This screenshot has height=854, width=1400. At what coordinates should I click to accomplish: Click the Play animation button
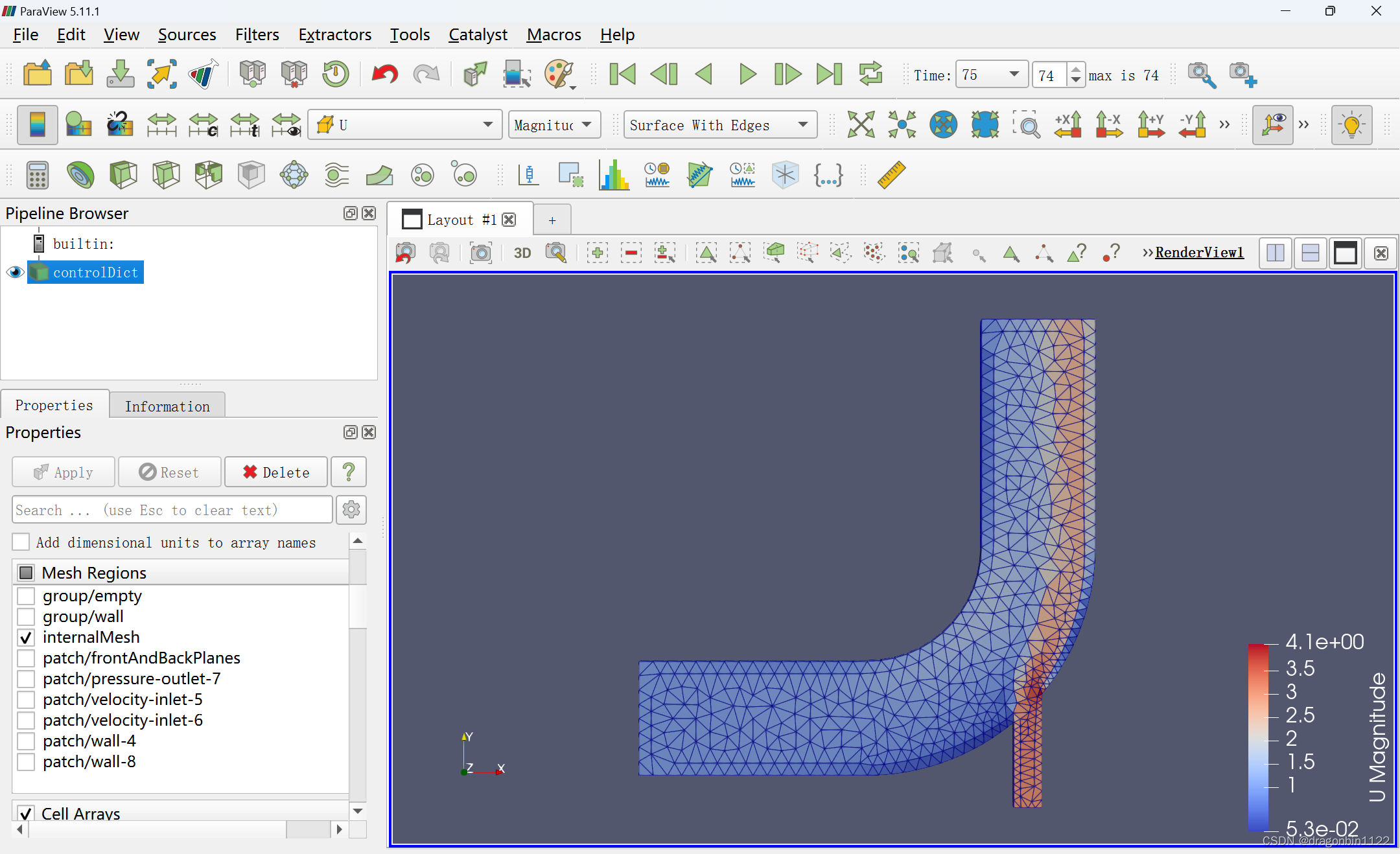[747, 75]
